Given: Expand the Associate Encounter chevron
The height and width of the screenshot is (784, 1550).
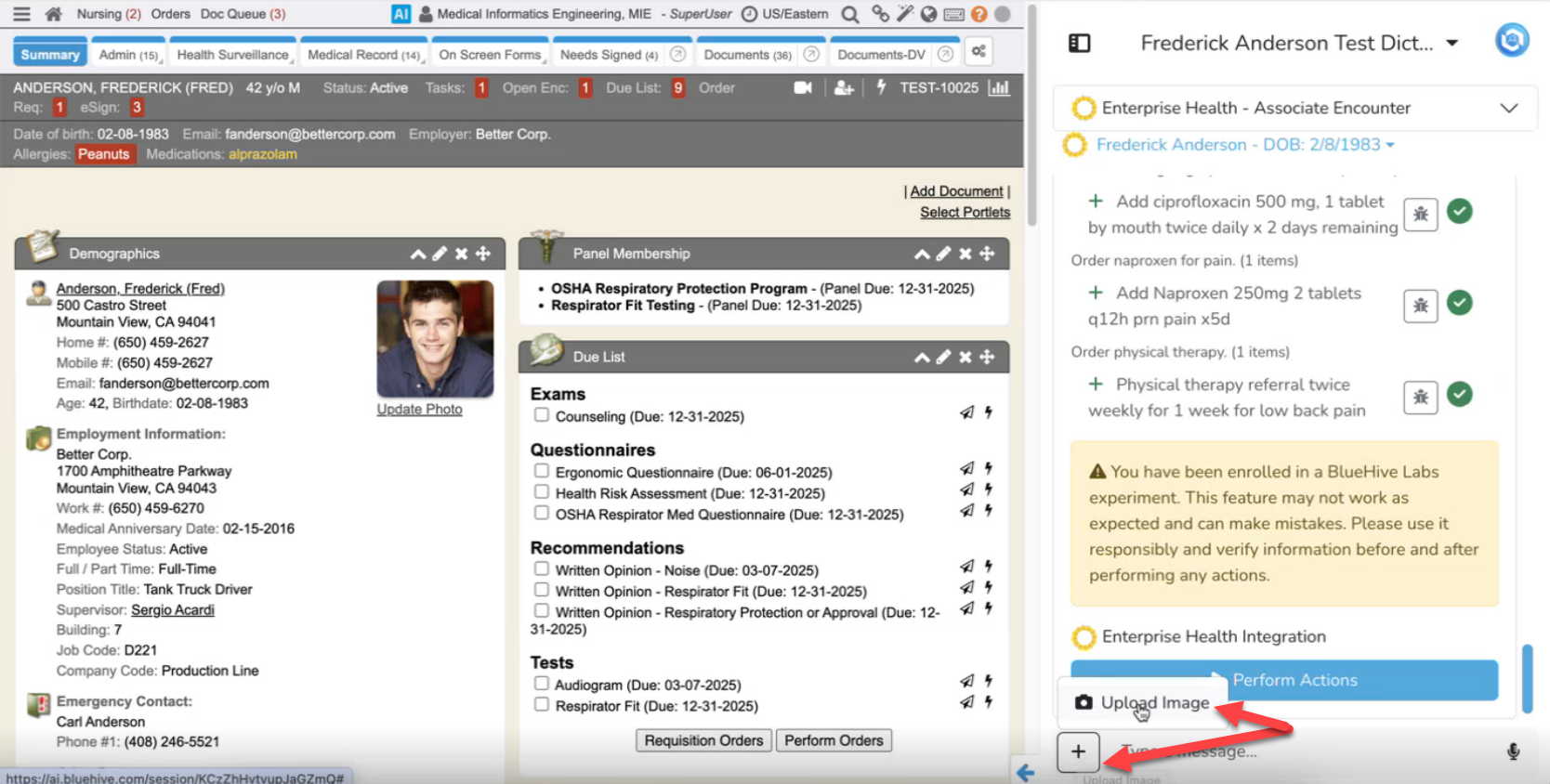Looking at the screenshot, I should coord(1508,108).
